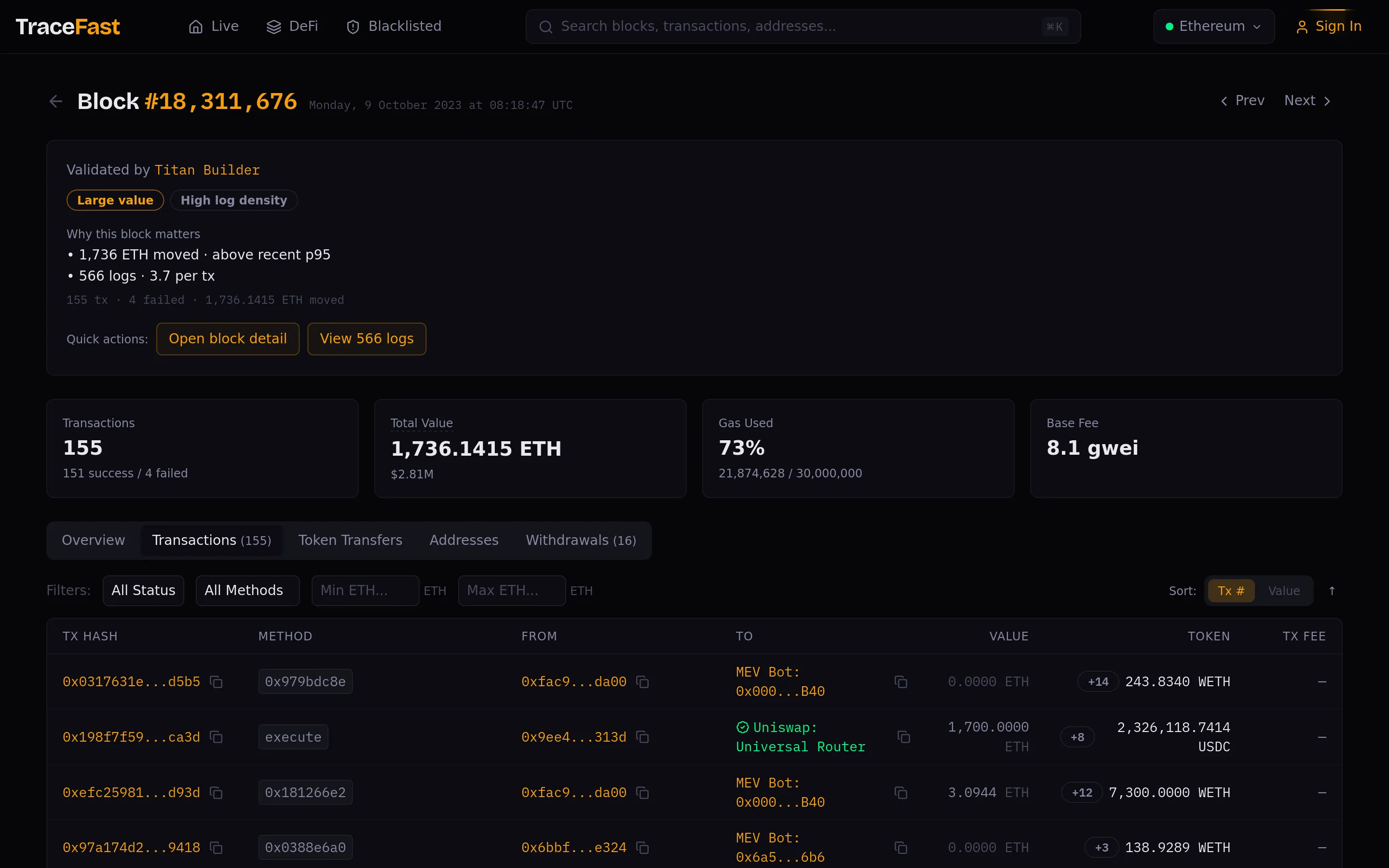This screenshot has width=1389, height=868.
Task: Click the VALUE column header
Action: (1008, 636)
